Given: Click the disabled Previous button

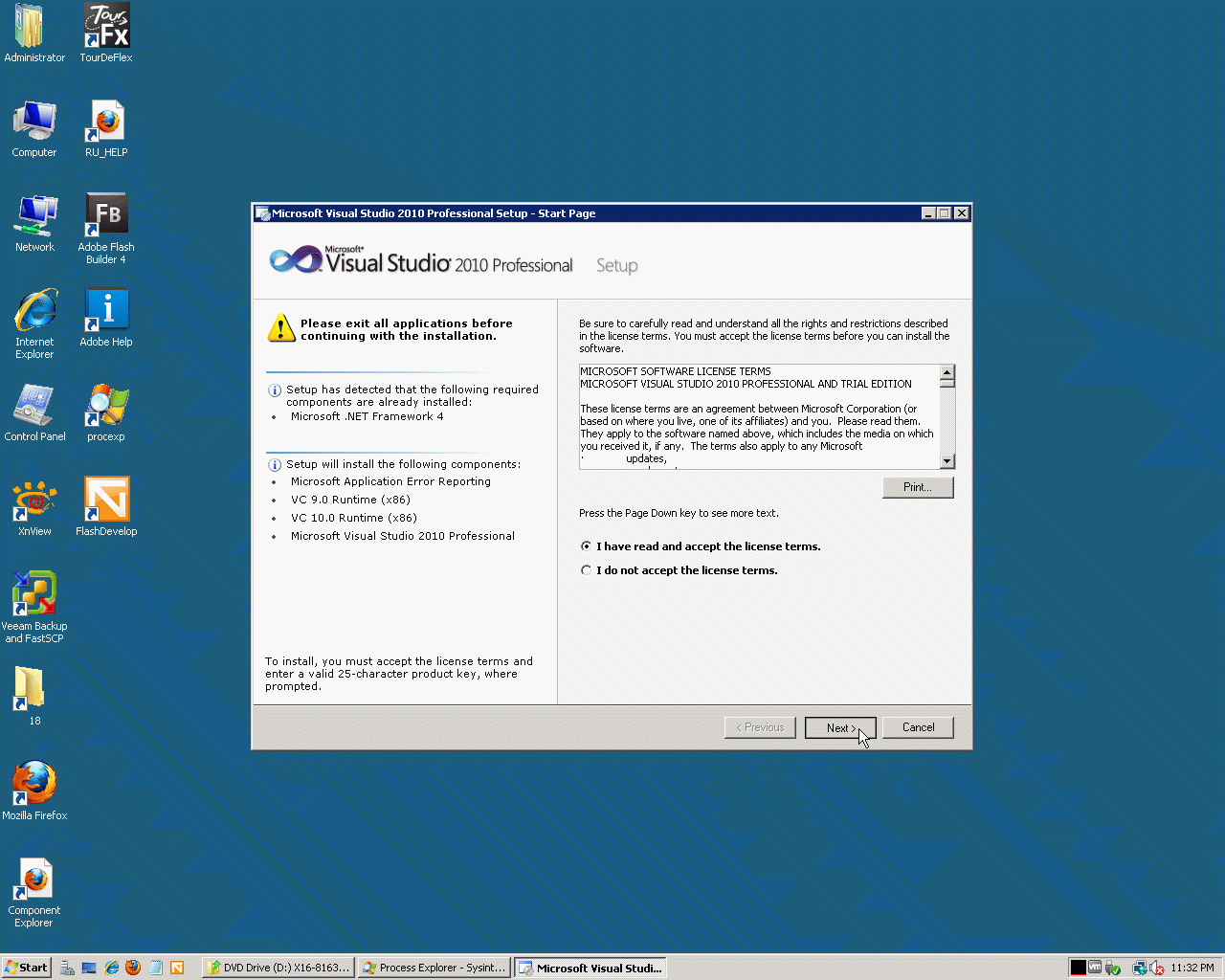Looking at the screenshot, I should tap(761, 727).
